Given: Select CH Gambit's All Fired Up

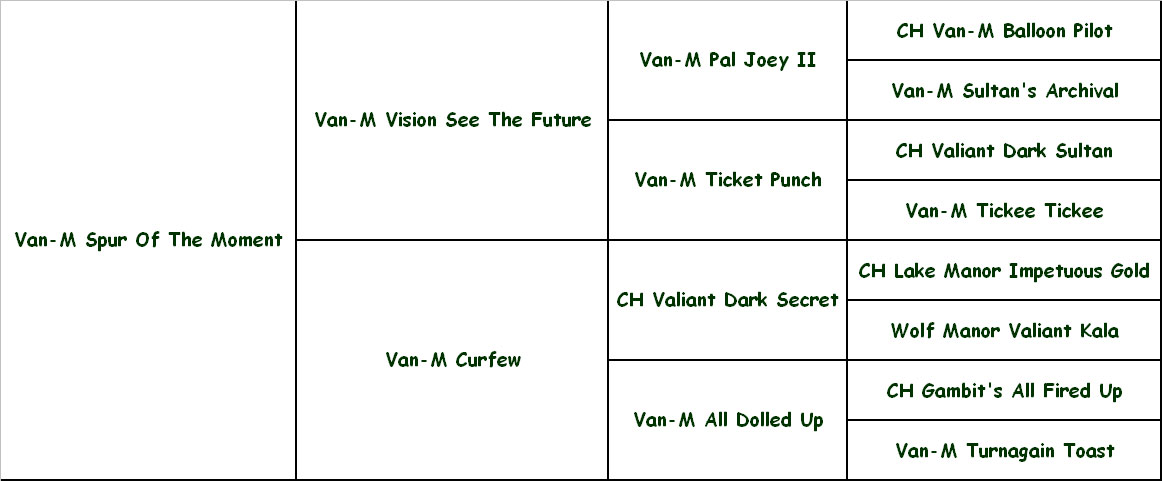Looking at the screenshot, I should (x=1004, y=391).
